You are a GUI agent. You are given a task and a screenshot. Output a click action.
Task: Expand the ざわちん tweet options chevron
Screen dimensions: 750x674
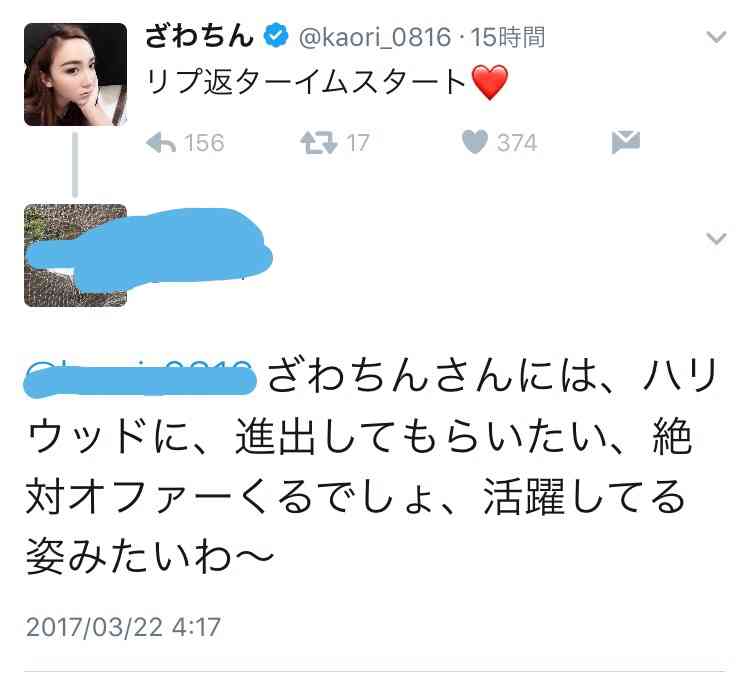[x=716, y=36]
